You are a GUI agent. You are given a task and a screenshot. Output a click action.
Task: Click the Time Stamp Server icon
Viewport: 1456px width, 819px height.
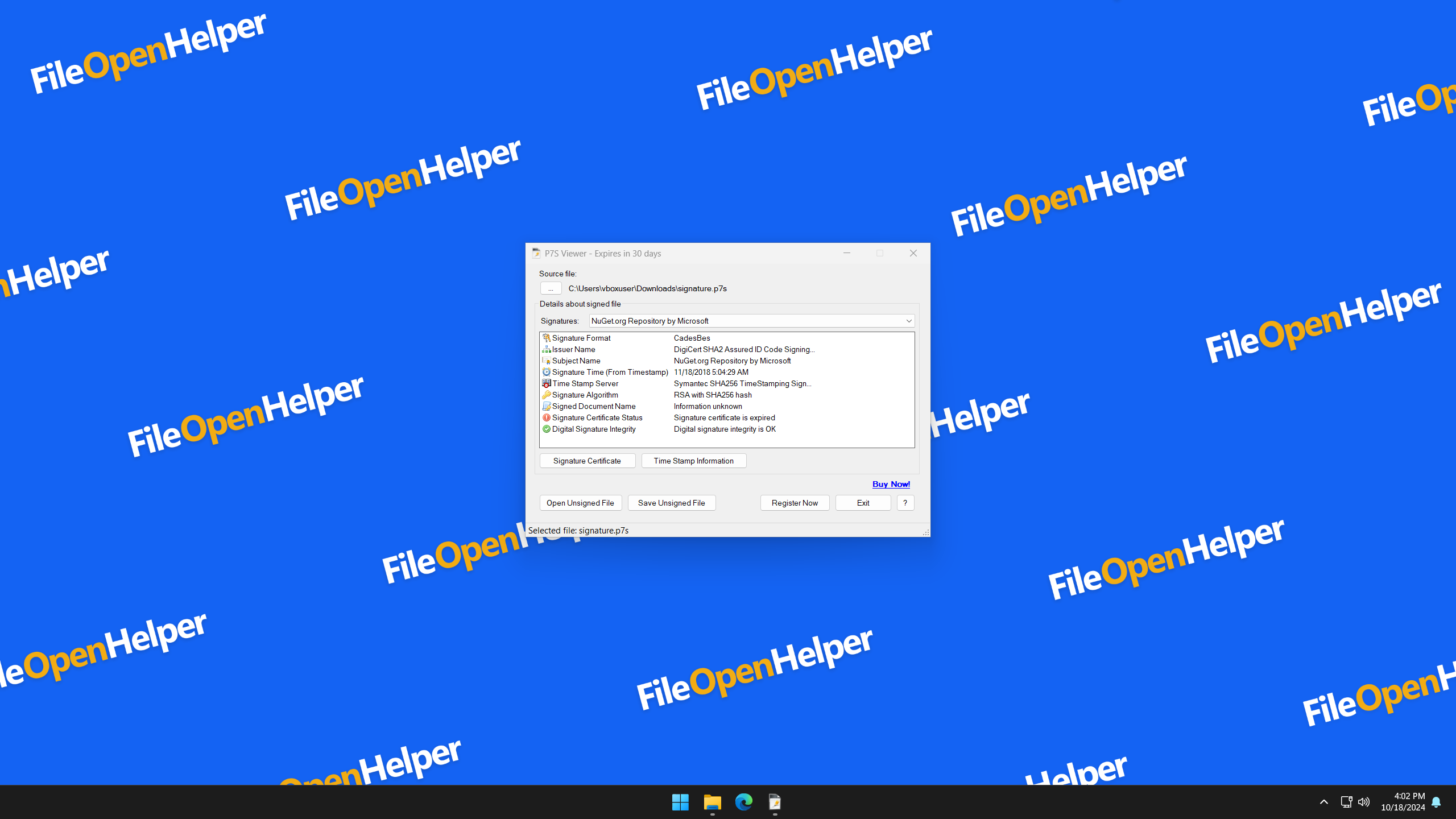point(546,383)
